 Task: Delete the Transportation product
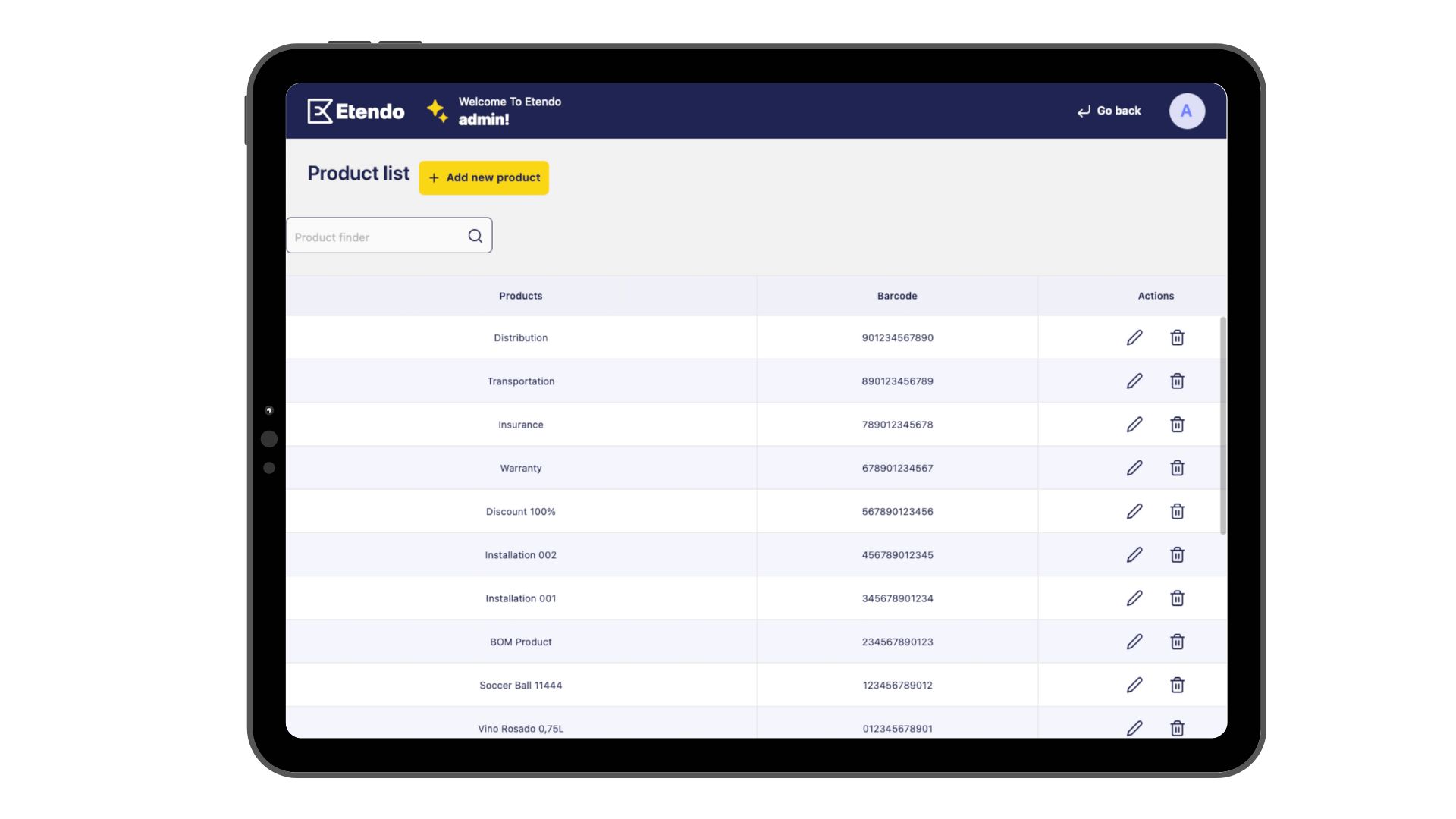(x=1177, y=381)
